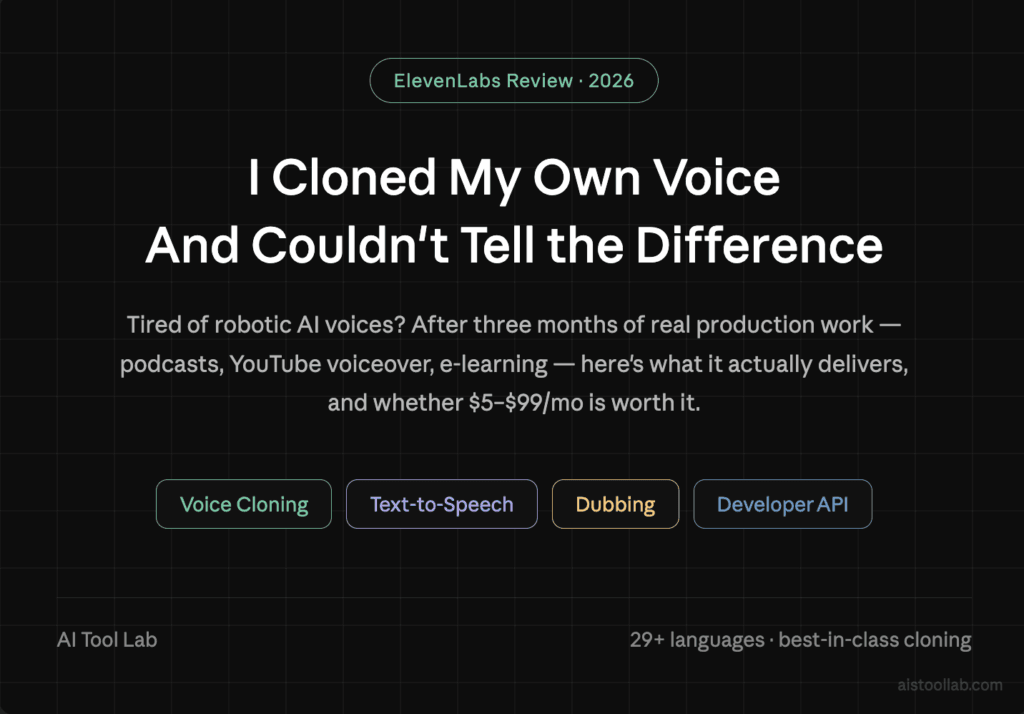The width and height of the screenshot is (1024, 714).
Task: Click the text 'and whether $5–$99/mo is worth it.'
Action: [x=514, y=403]
